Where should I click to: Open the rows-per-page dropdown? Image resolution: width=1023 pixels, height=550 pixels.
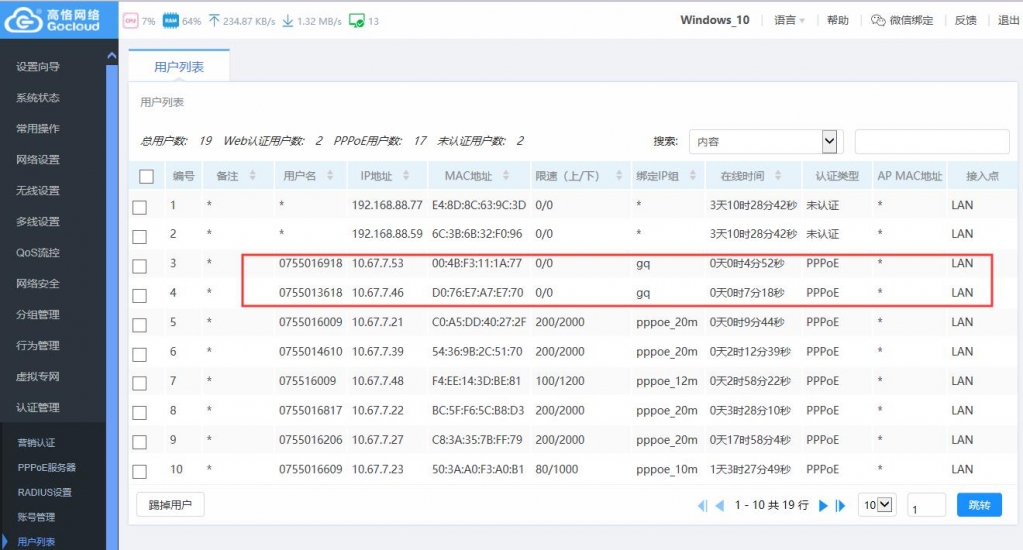[876, 504]
